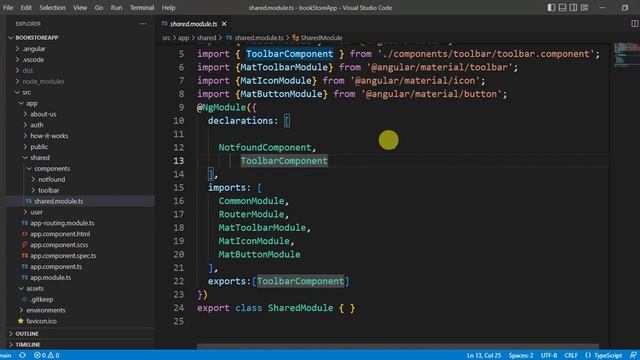Screen dimensions: 640x360
Task: Open errors and warnings status indicator
Action: tap(46, 355)
